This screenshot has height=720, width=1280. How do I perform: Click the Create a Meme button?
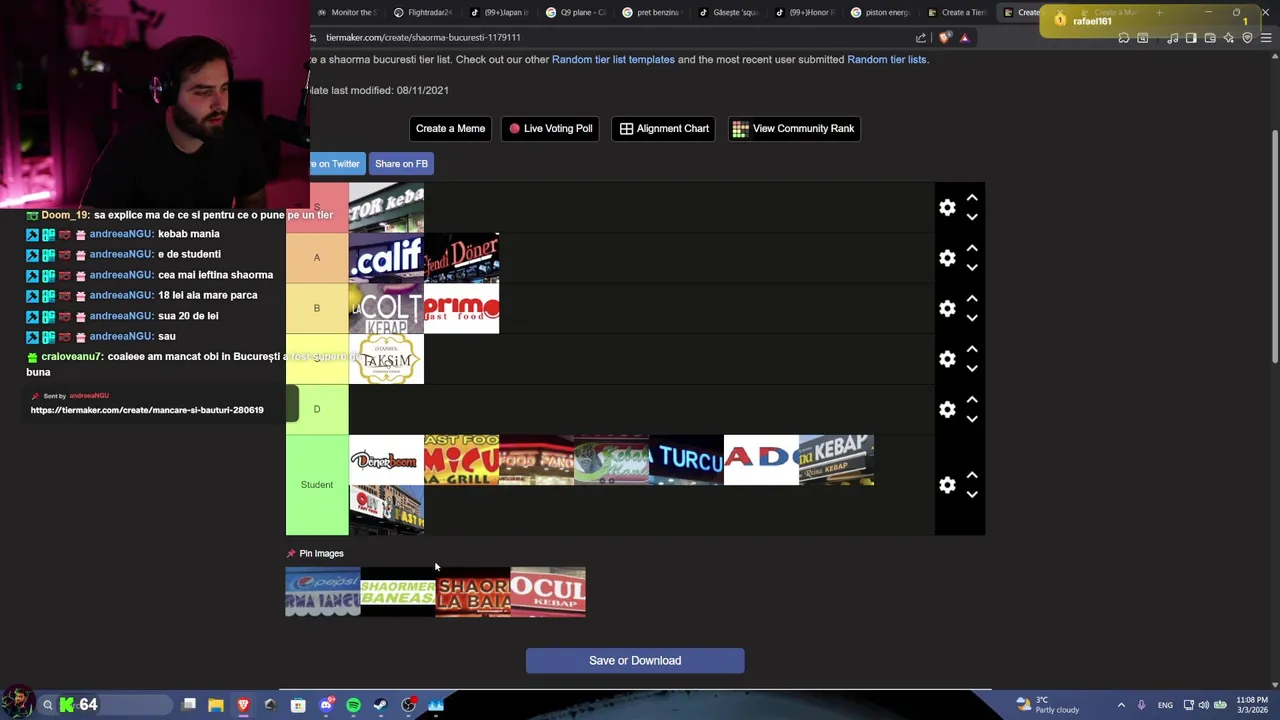450,128
